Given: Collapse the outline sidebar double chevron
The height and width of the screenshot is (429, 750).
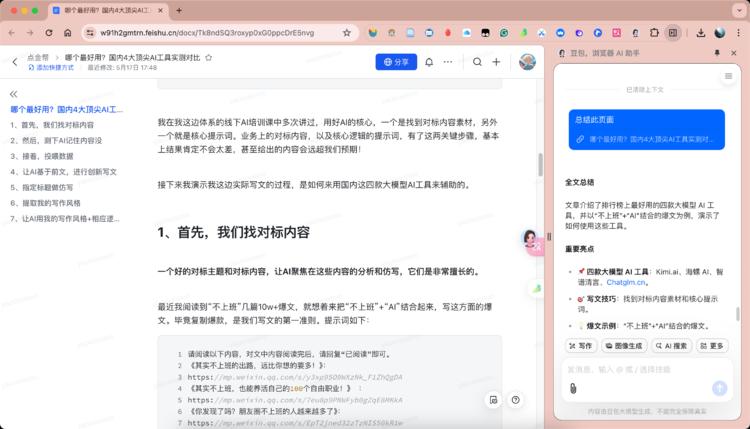Looking at the screenshot, I should 13,94.
